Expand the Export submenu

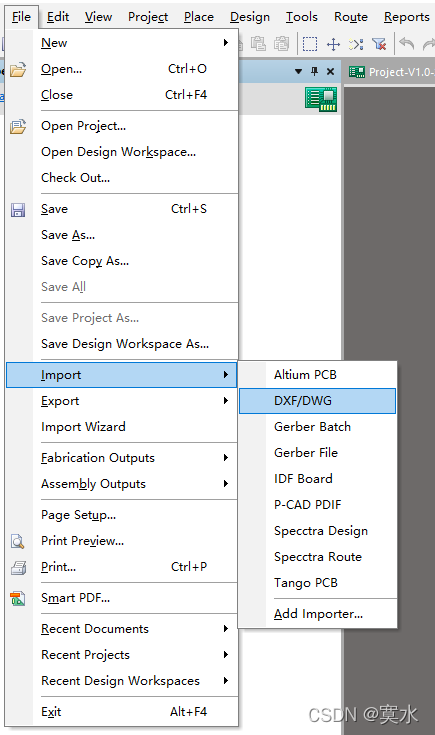(x=122, y=401)
